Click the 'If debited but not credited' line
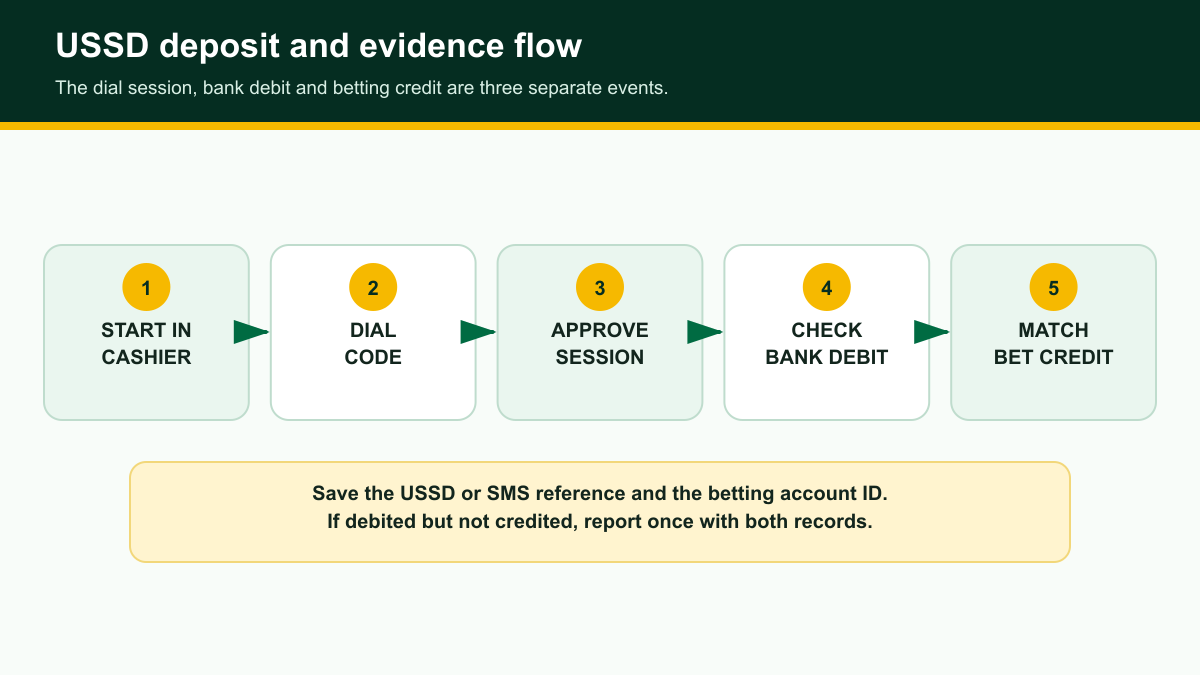Screen dimensions: 1200x675 pos(600,522)
